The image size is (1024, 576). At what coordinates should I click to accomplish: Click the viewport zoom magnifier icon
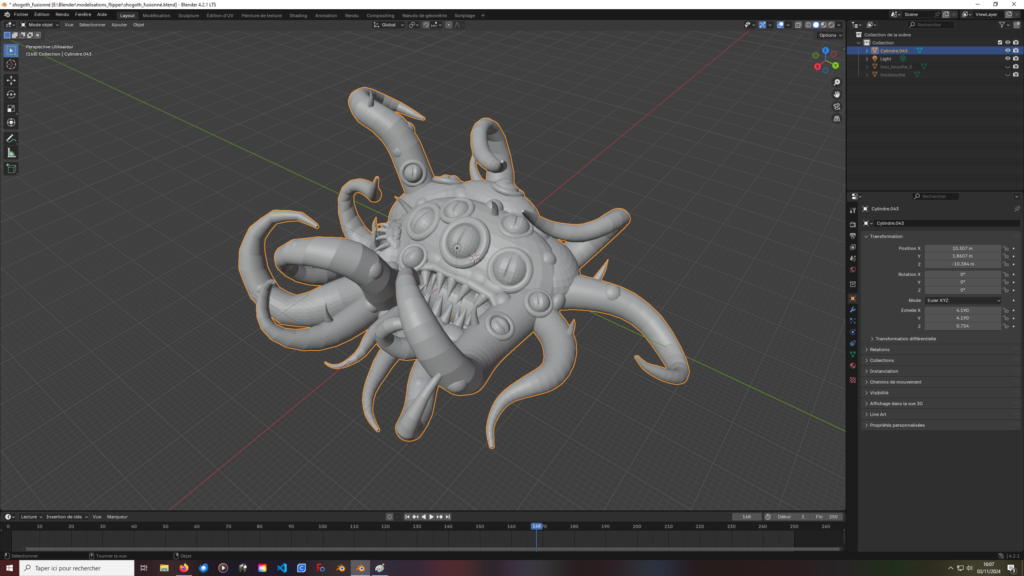837,82
